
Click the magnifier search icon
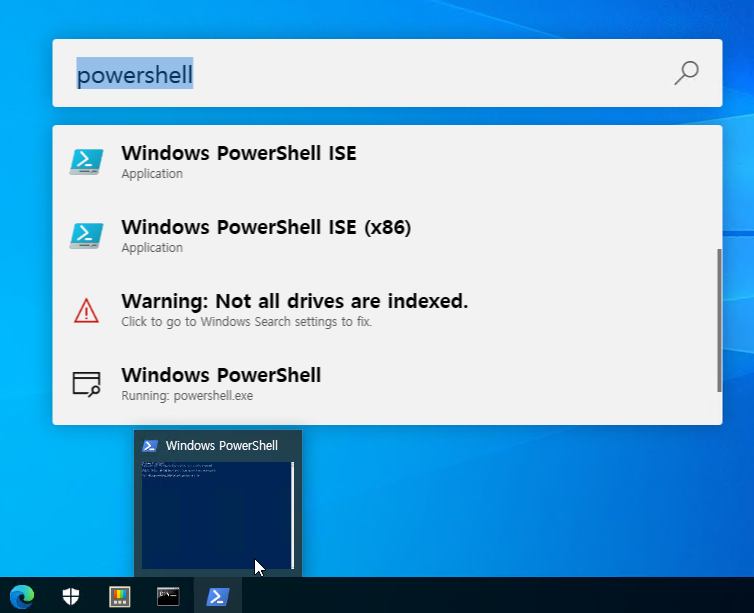coord(686,73)
